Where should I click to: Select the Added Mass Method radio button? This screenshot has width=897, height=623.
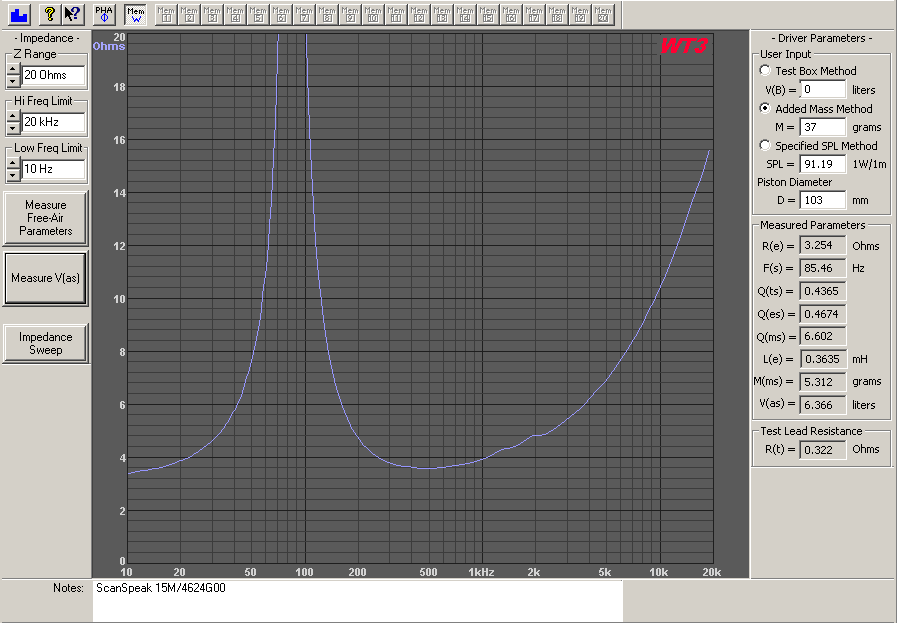[x=765, y=108]
